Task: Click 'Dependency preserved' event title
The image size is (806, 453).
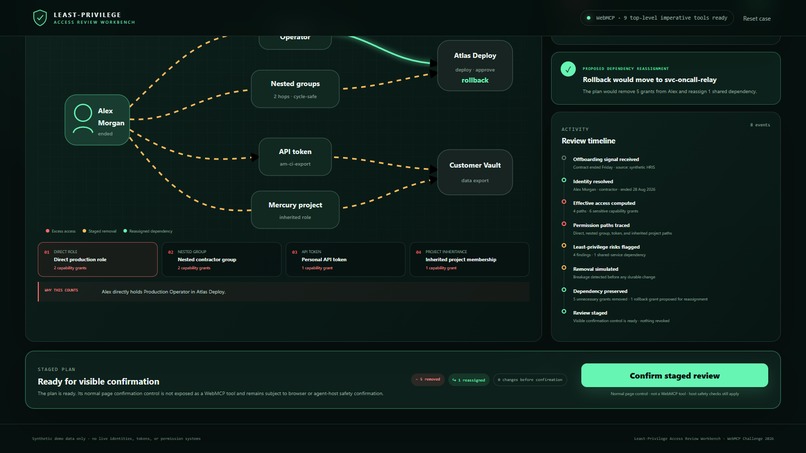Action: (x=600, y=291)
